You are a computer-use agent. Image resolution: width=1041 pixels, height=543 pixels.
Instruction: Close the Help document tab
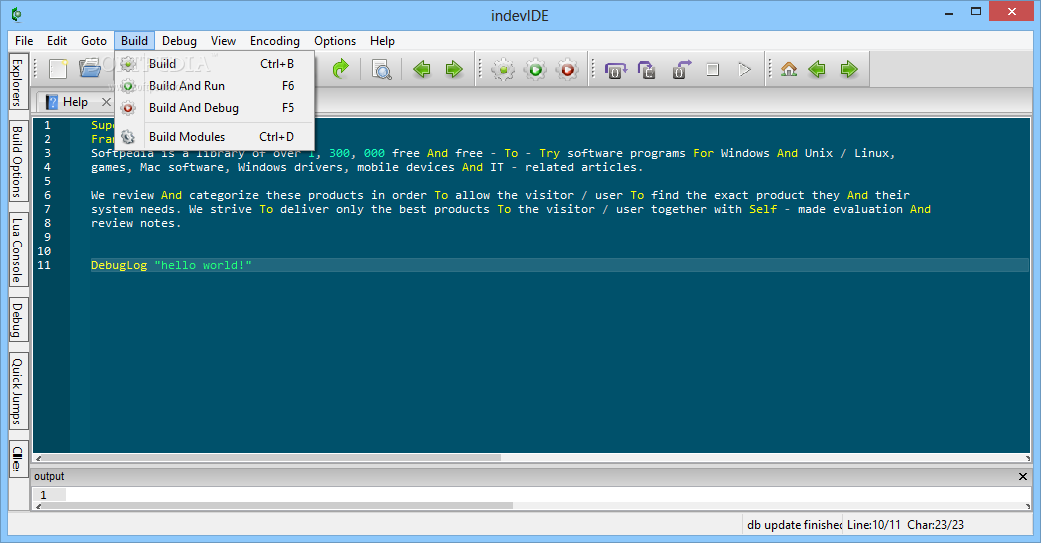pos(106,102)
